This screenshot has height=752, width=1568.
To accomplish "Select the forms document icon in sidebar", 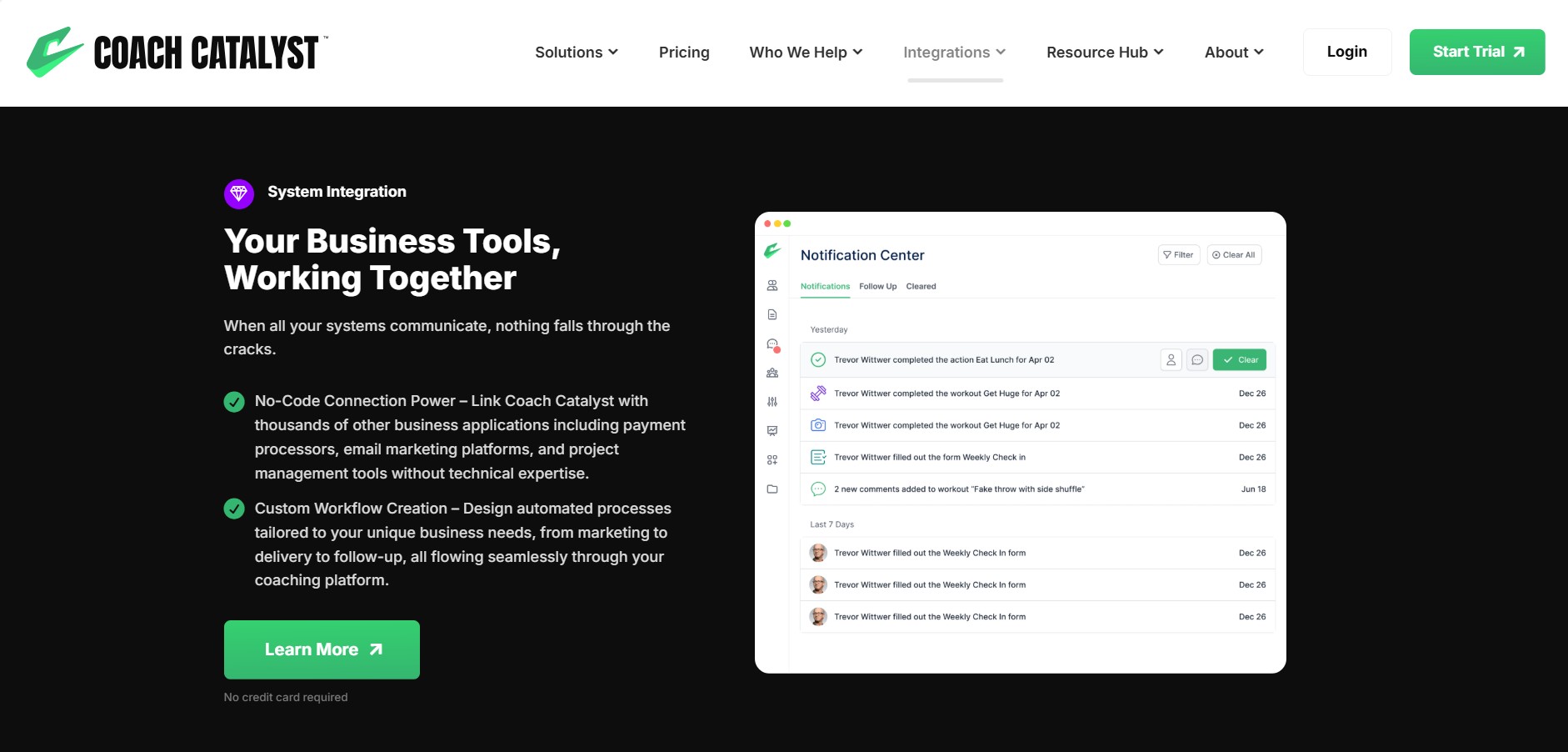I will [x=772, y=314].
